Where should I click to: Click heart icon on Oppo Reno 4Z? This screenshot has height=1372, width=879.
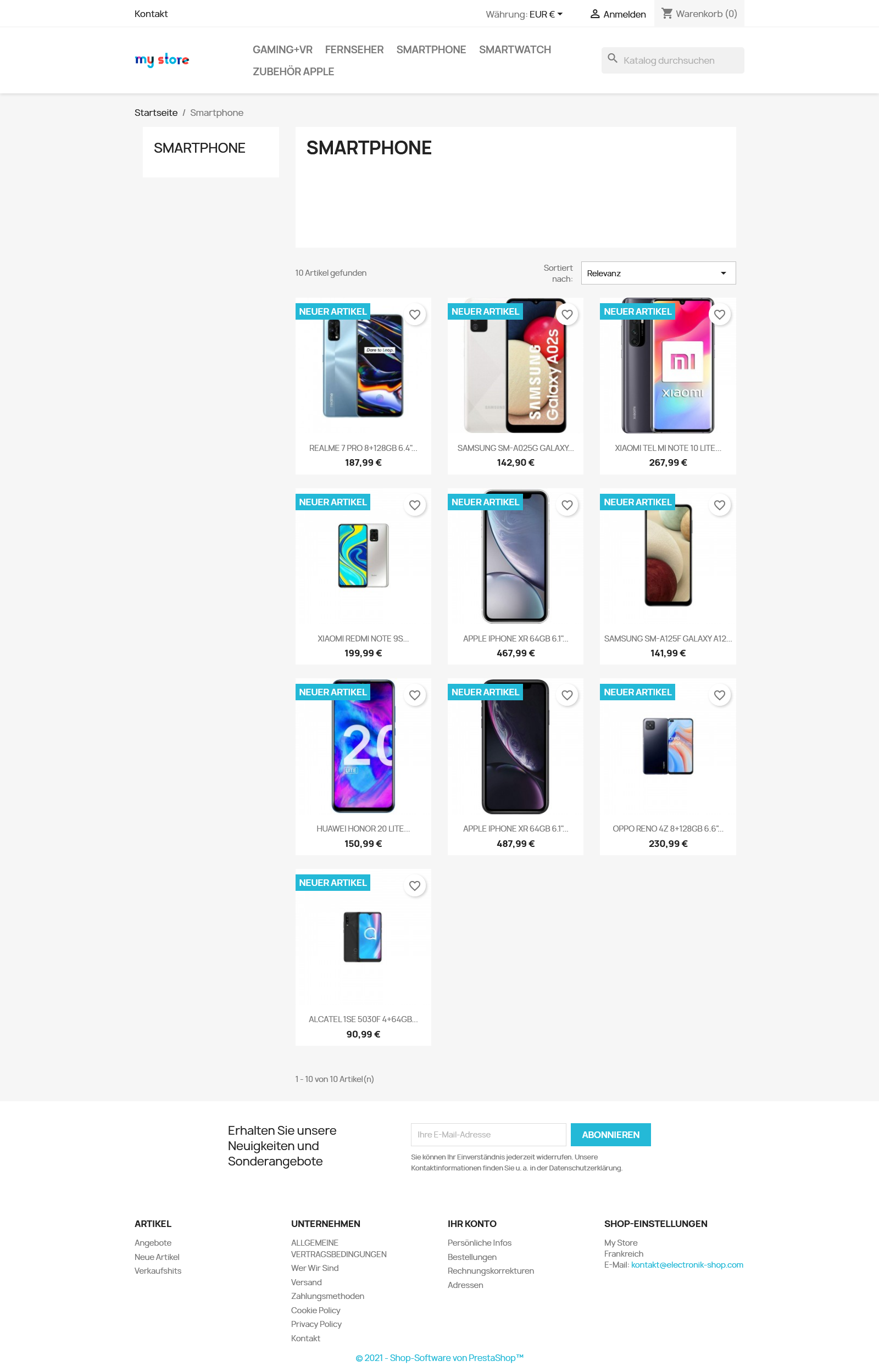[719, 695]
